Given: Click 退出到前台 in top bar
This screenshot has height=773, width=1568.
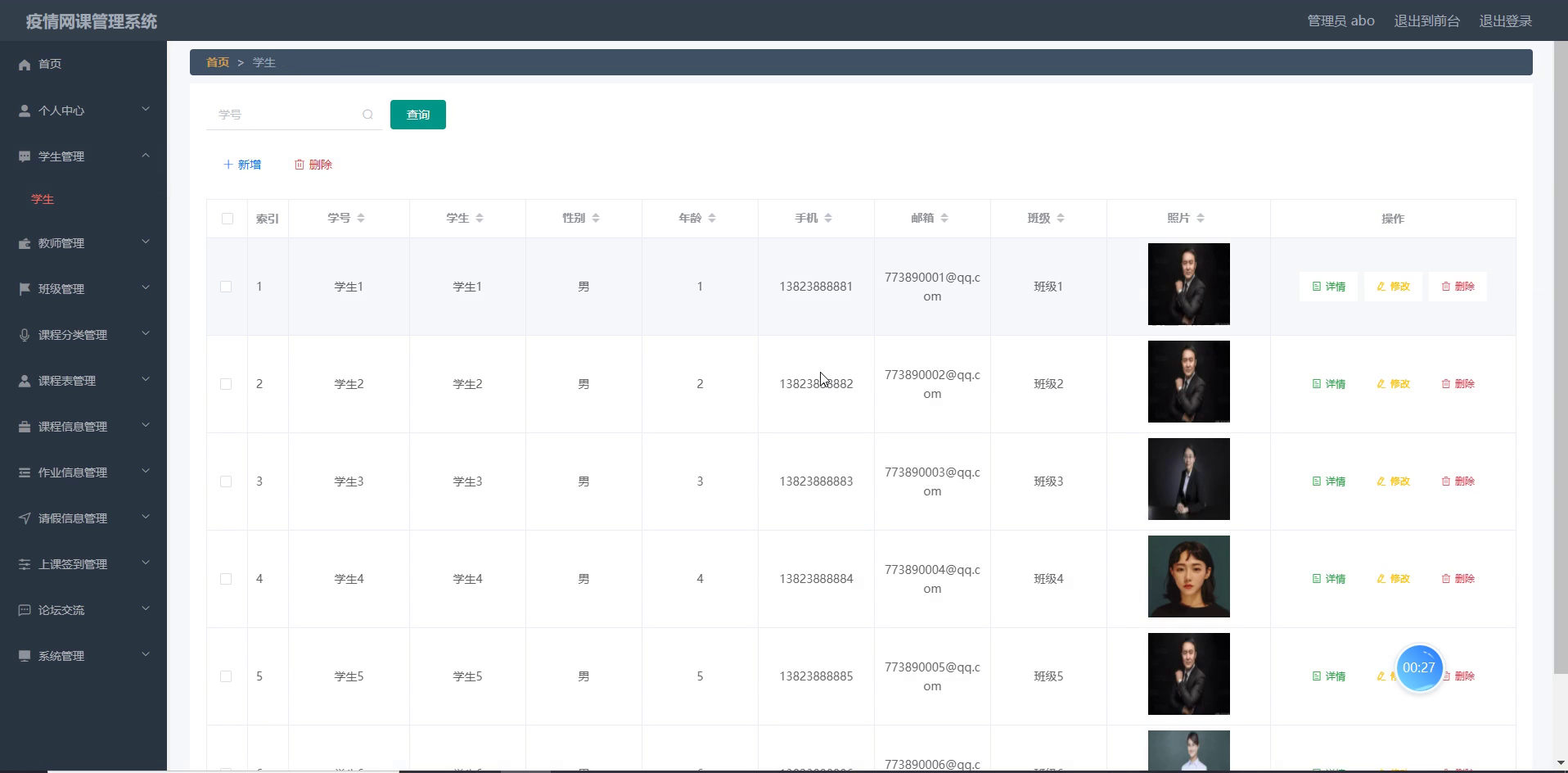Looking at the screenshot, I should tap(1426, 21).
